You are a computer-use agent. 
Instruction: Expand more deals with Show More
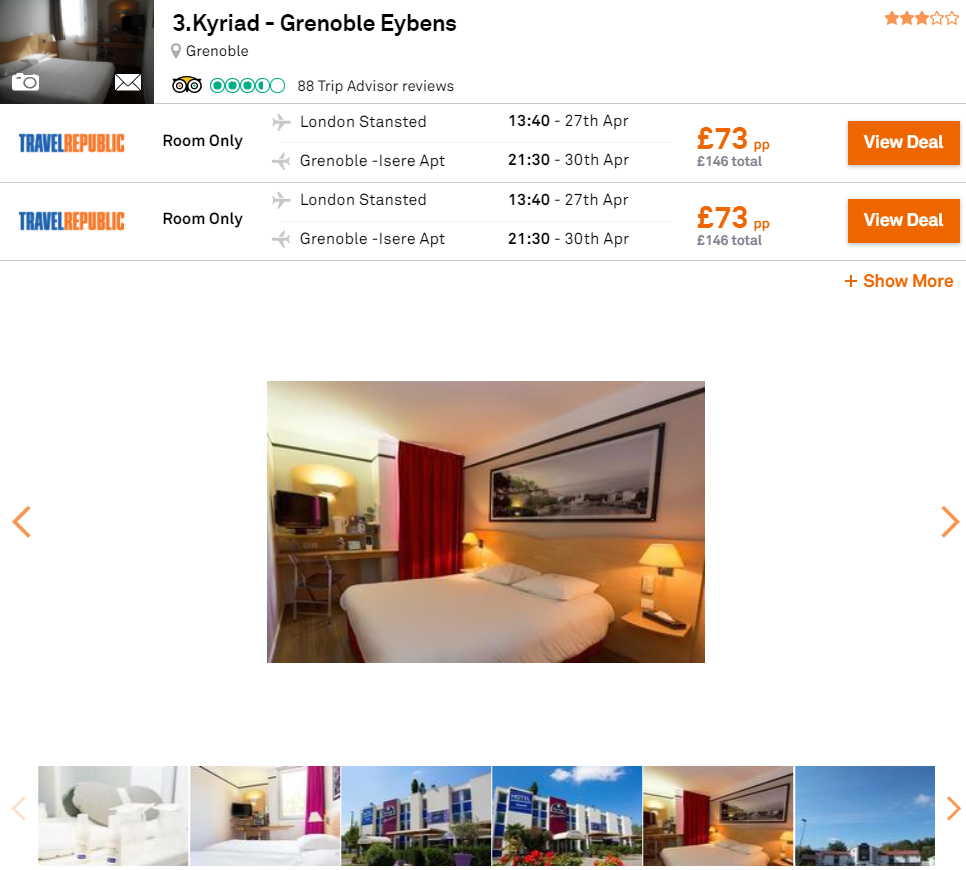tap(899, 281)
